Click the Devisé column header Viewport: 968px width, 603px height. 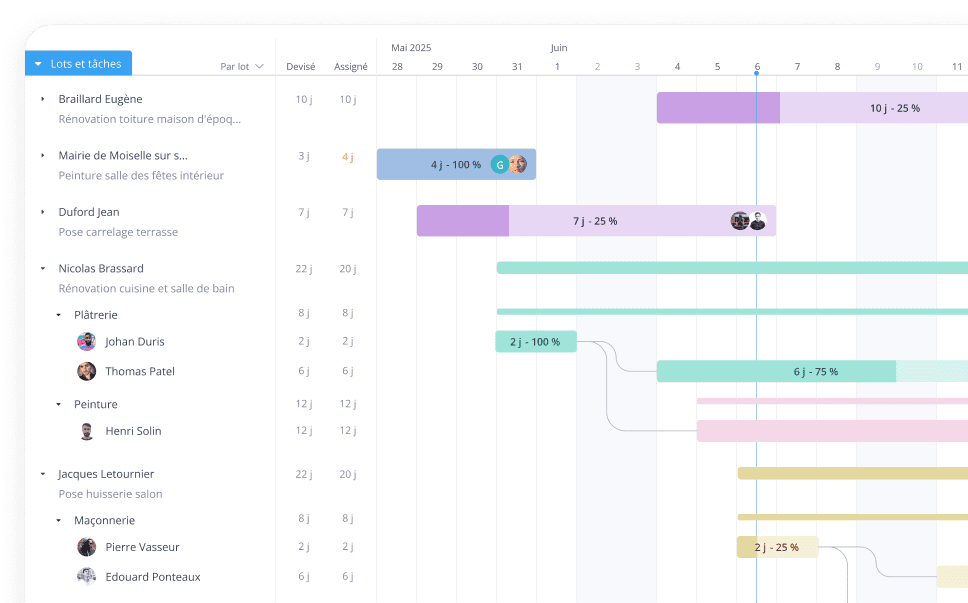tap(301, 67)
